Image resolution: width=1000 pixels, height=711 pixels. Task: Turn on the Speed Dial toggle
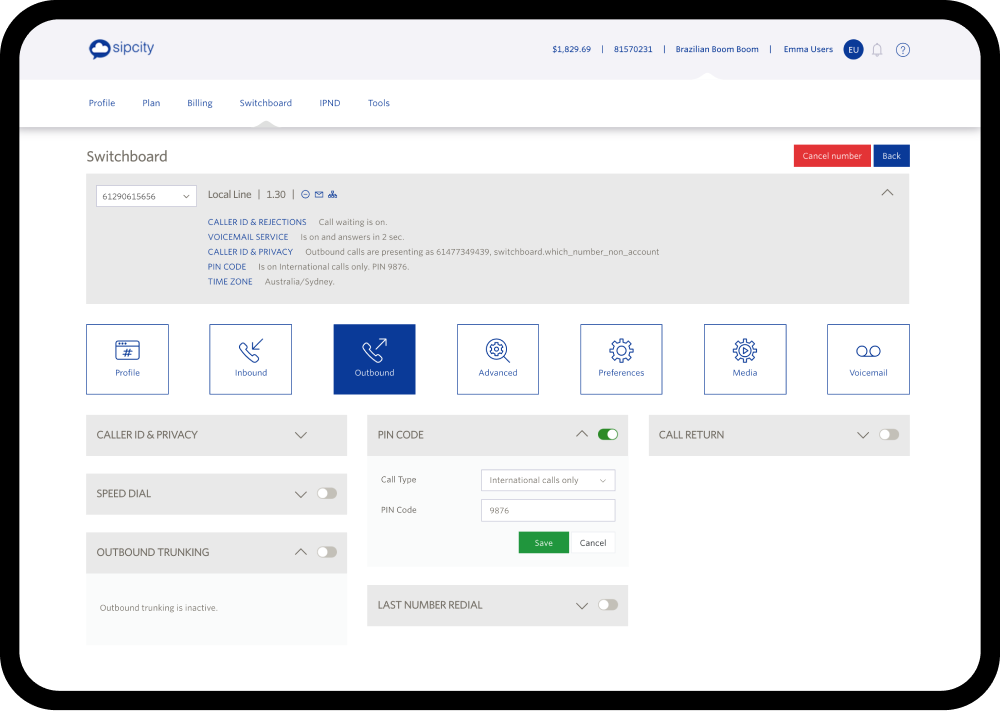click(327, 494)
